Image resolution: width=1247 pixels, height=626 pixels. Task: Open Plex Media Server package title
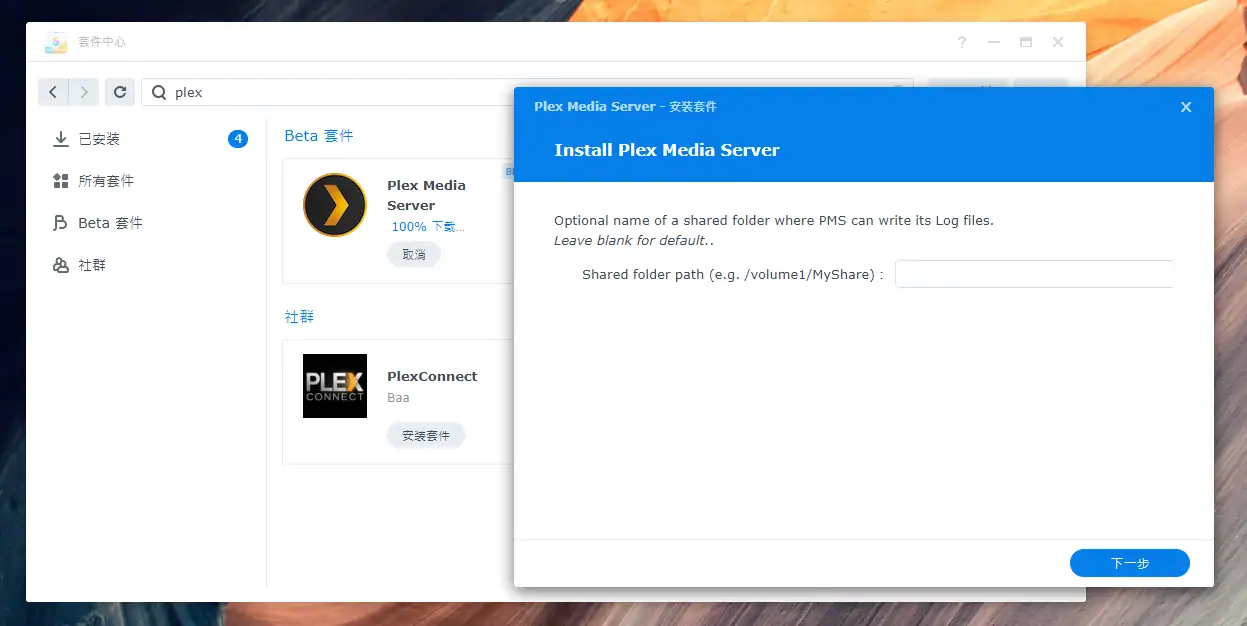[426, 195]
